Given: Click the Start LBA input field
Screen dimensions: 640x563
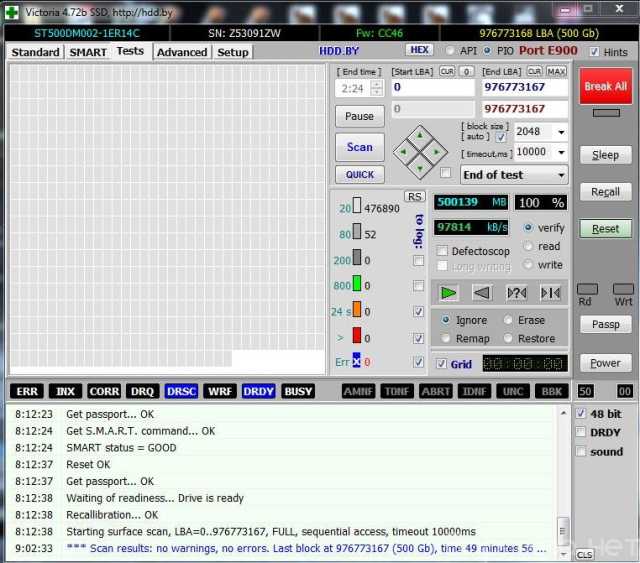Looking at the screenshot, I should pyautogui.click(x=432, y=87).
